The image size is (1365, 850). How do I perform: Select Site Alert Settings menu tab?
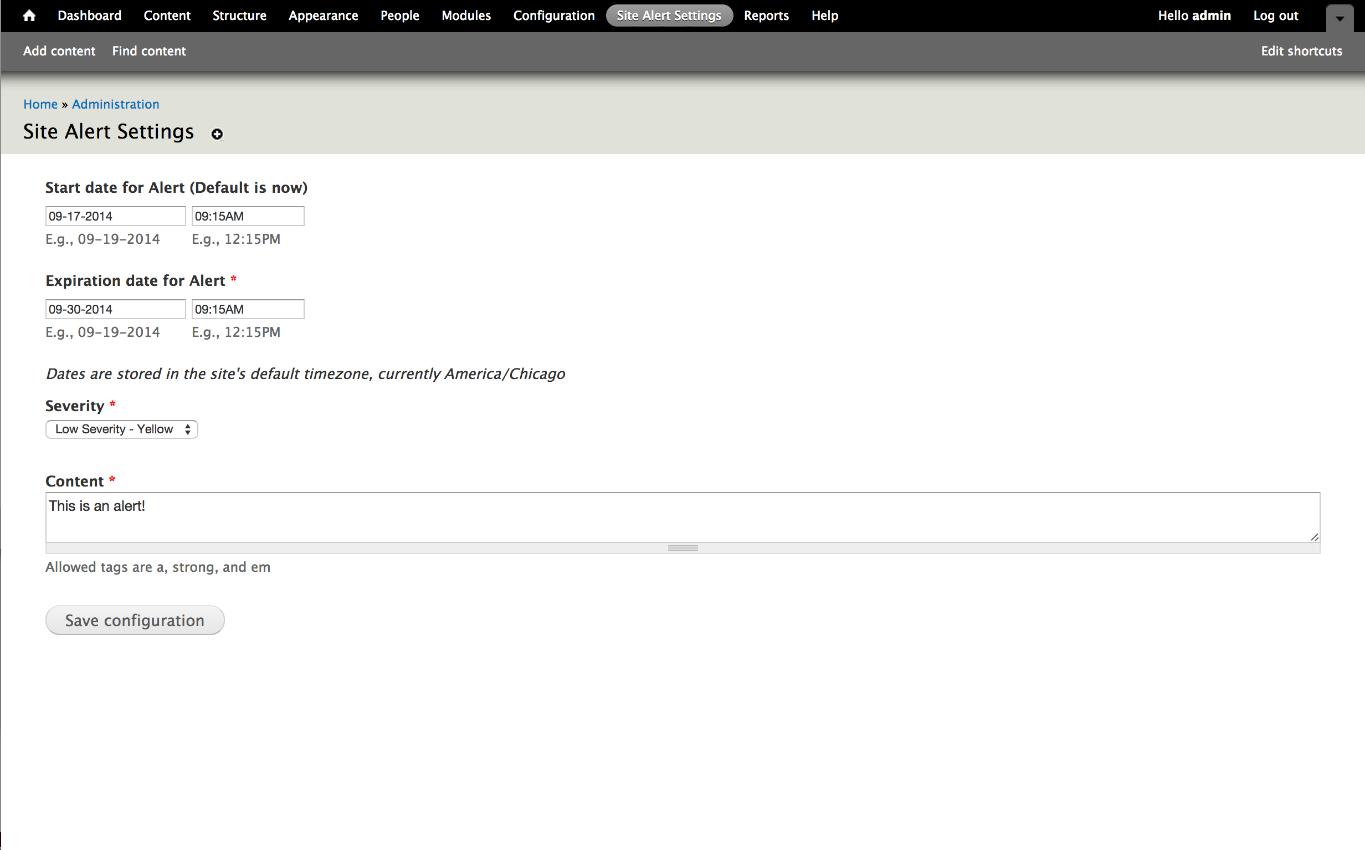coord(669,16)
